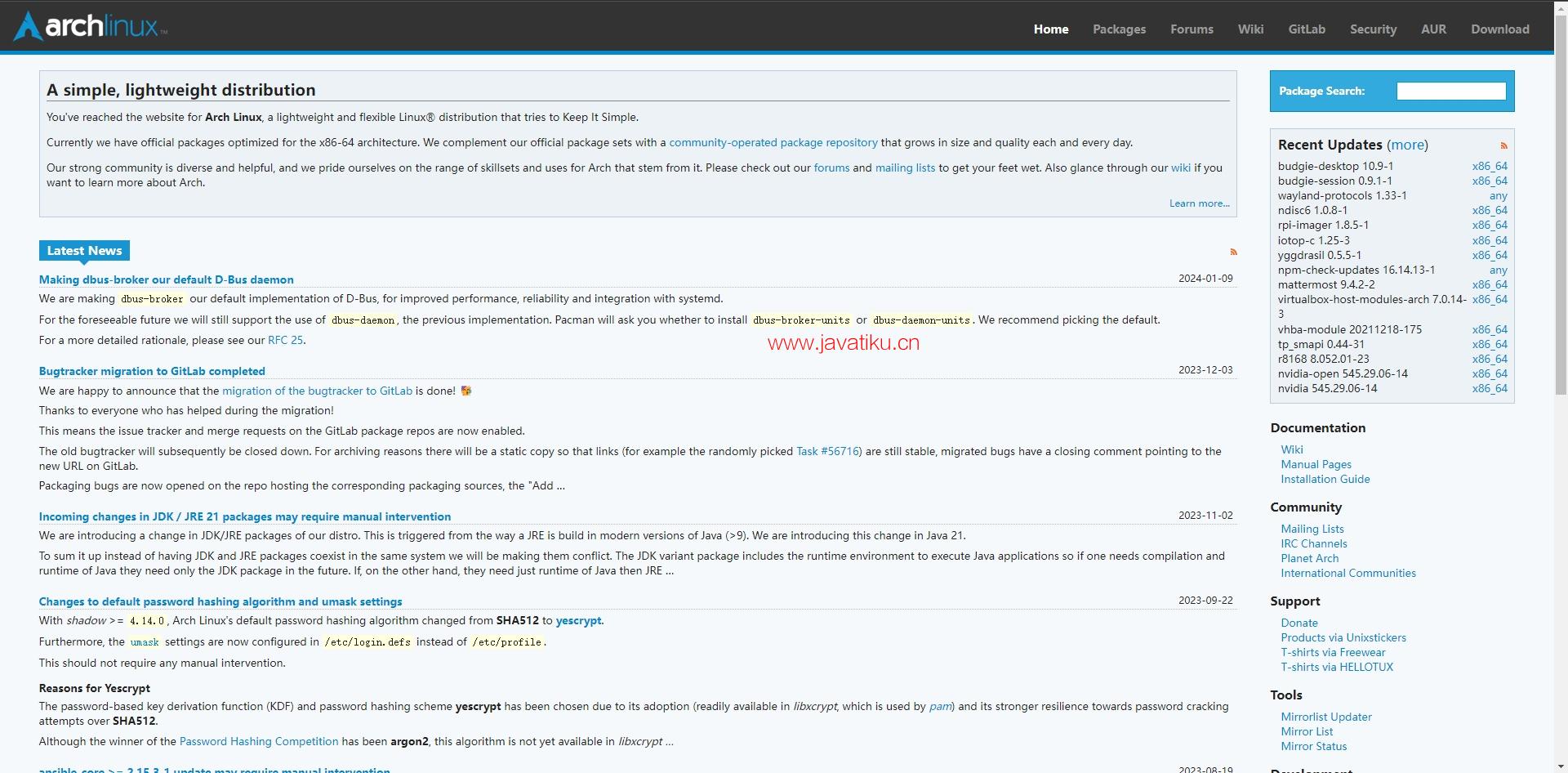Open the (more) link beside Recent Updates
Screen dimensions: 1568x773
pyautogui.click(x=1407, y=145)
